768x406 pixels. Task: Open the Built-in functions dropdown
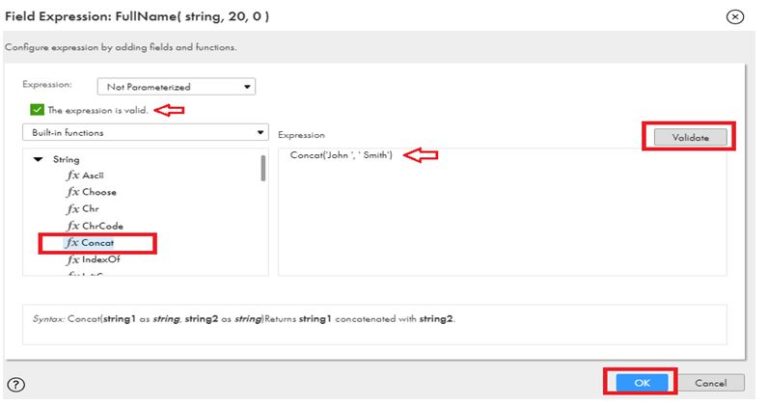click(x=145, y=133)
